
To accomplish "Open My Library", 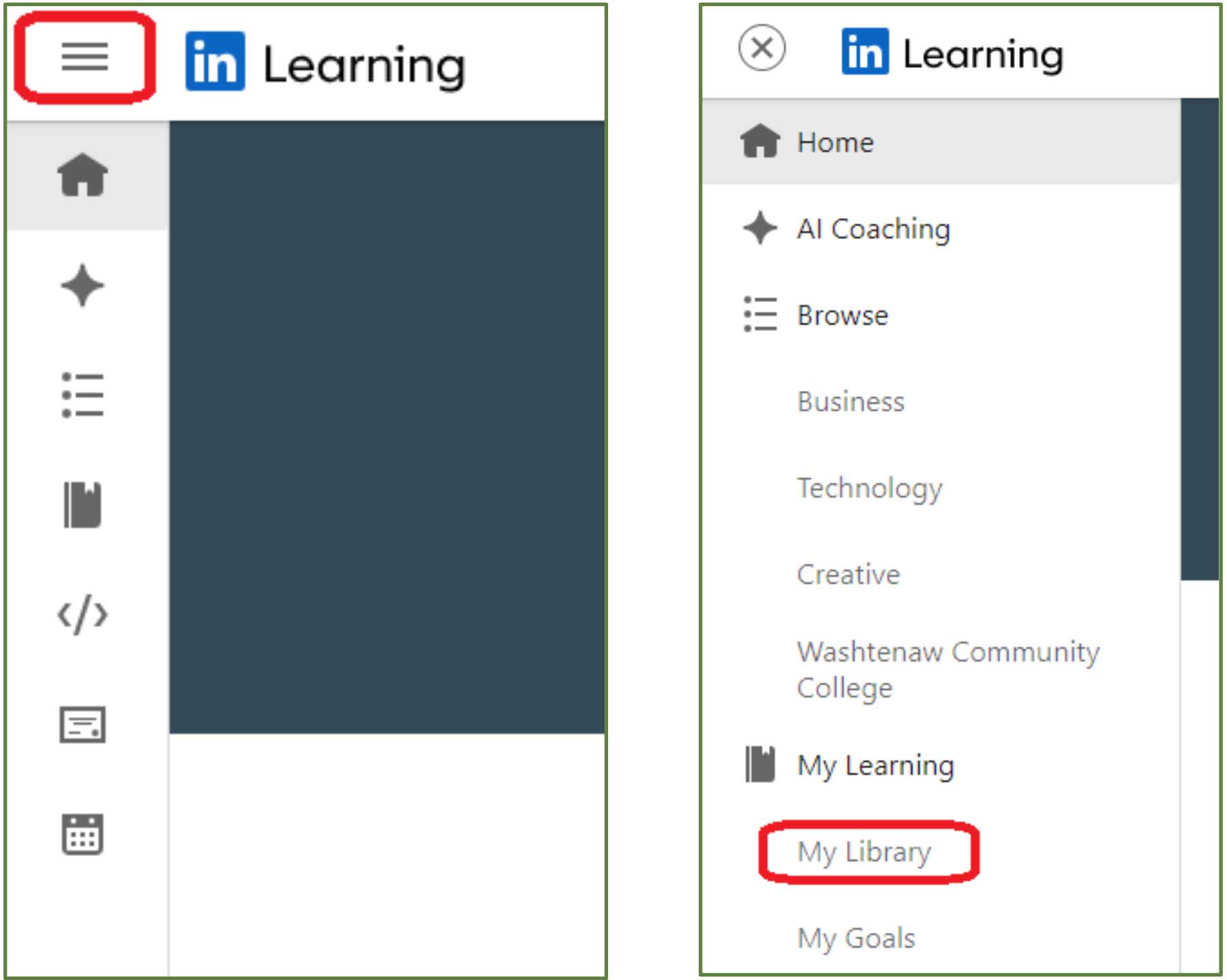I will tap(864, 852).
